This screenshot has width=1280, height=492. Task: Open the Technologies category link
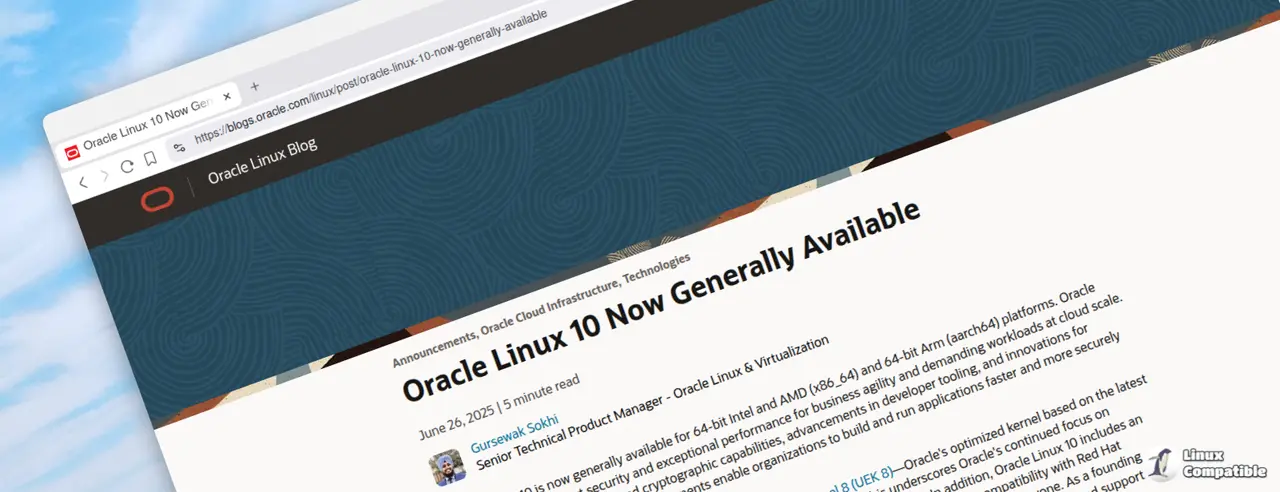point(656,267)
